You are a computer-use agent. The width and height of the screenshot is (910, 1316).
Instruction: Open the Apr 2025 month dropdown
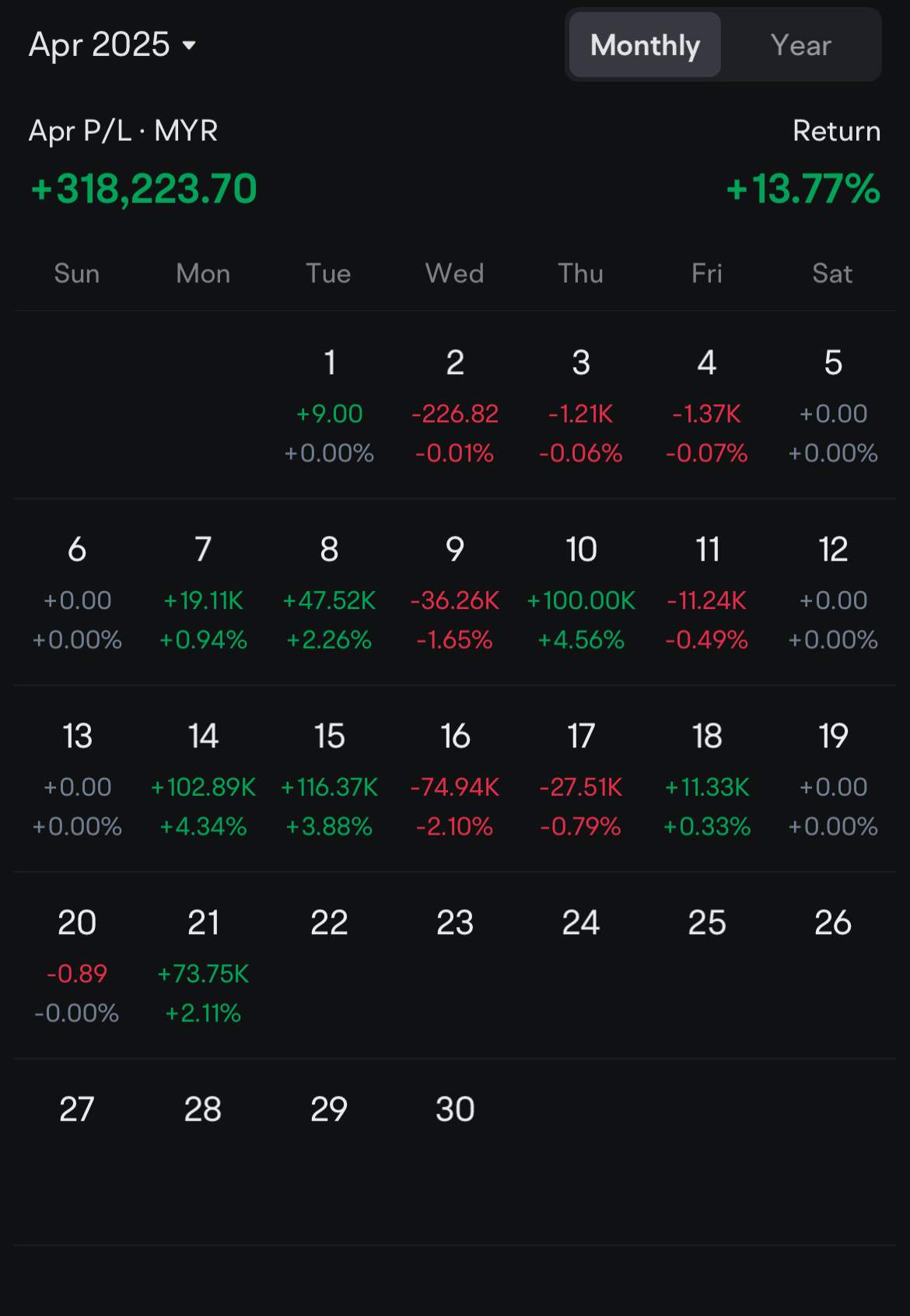(113, 45)
